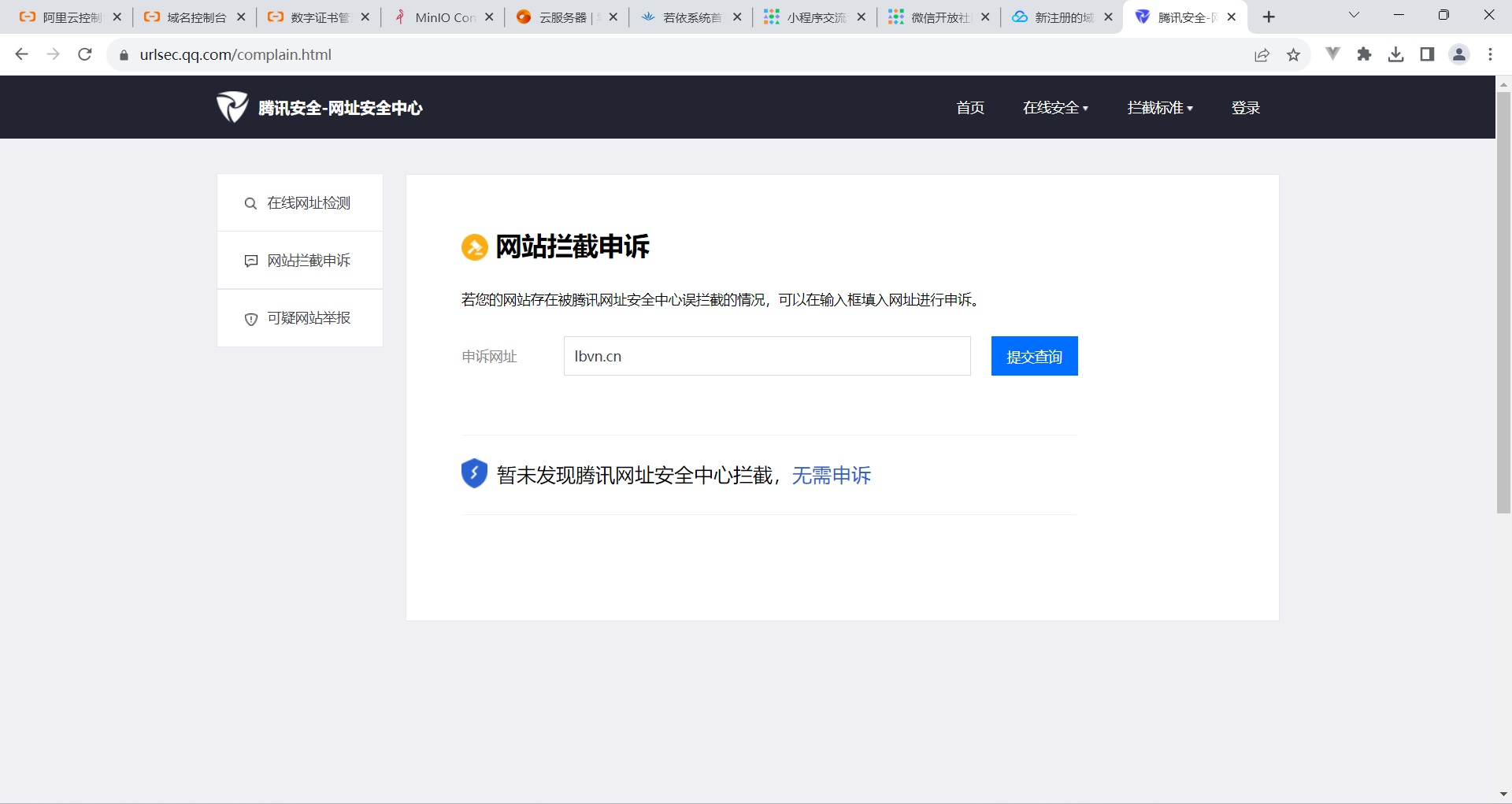Close the 若依系统首 tab
This screenshot has height=804, width=1512.
tap(737, 17)
